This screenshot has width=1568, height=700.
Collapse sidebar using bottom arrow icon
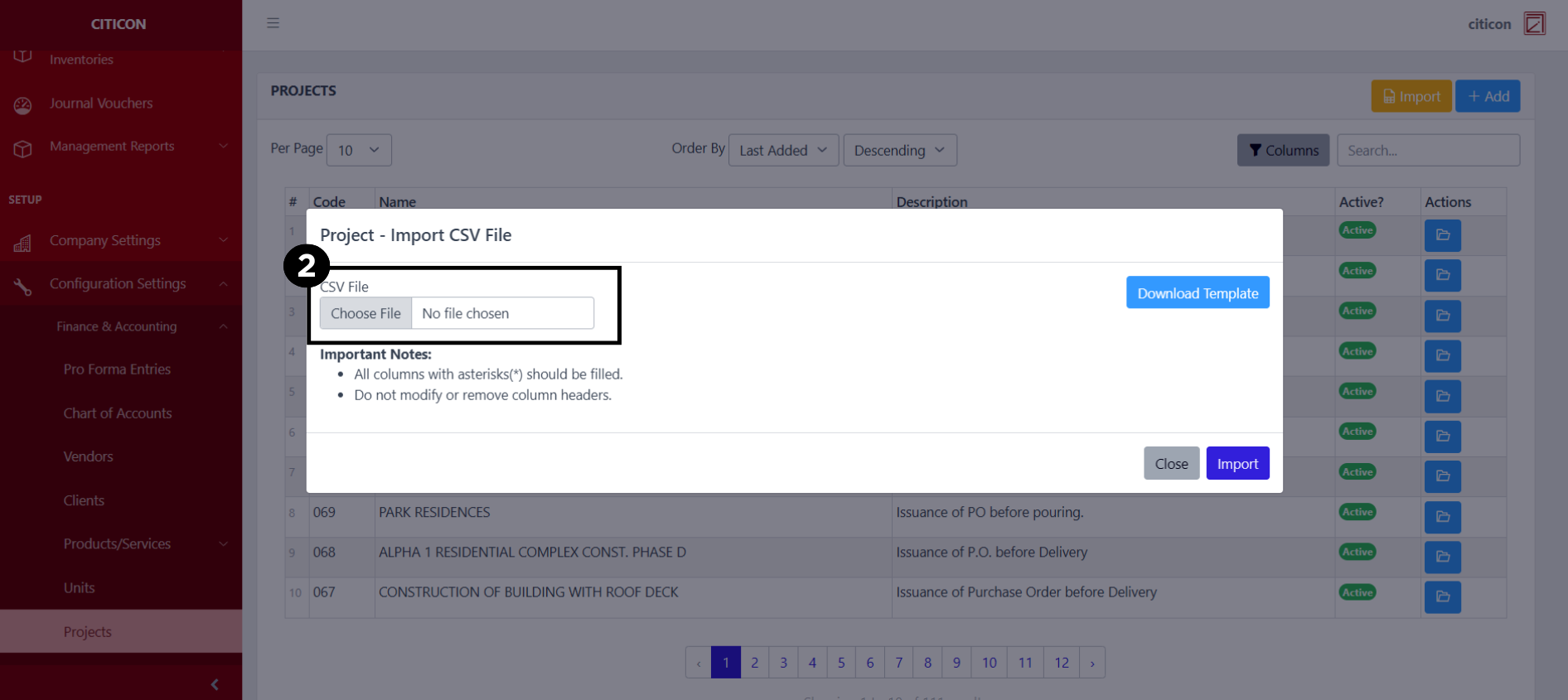click(215, 684)
